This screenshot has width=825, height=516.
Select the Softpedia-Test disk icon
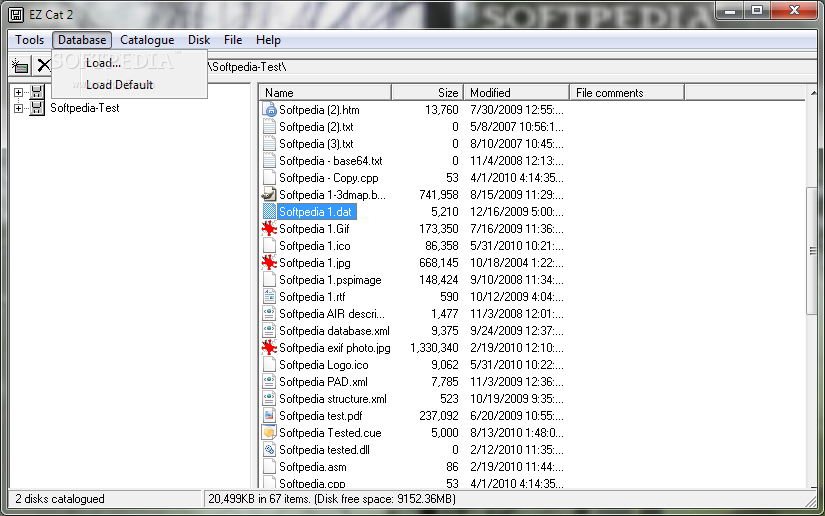coord(36,108)
